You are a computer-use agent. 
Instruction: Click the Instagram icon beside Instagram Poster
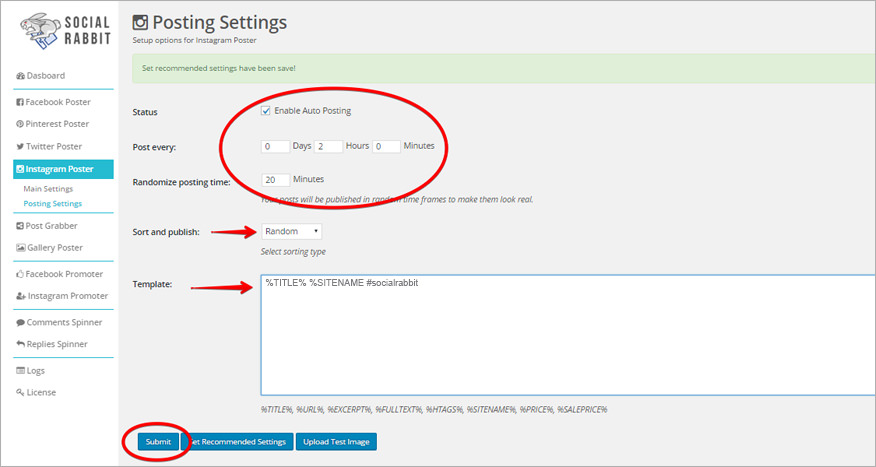20,169
